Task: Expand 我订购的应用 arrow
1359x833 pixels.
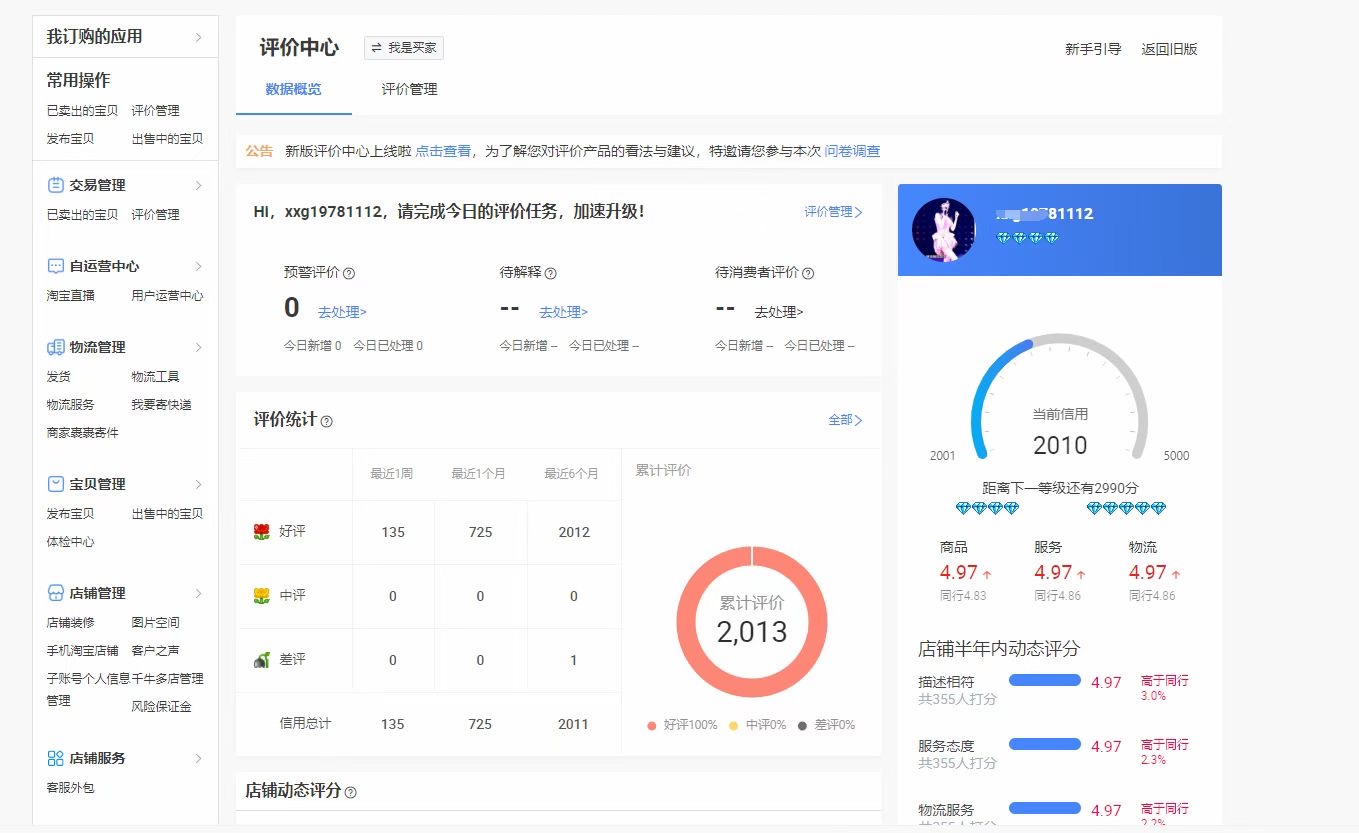Action: [x=198, y=37]
